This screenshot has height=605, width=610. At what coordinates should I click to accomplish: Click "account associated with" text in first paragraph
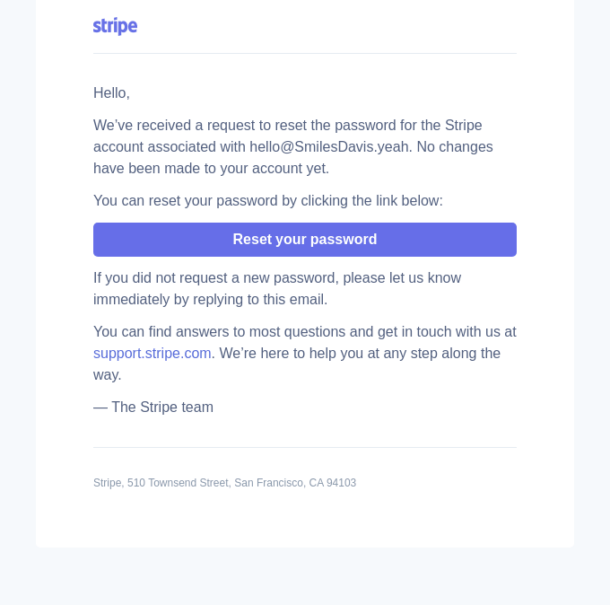coord(169,147)
